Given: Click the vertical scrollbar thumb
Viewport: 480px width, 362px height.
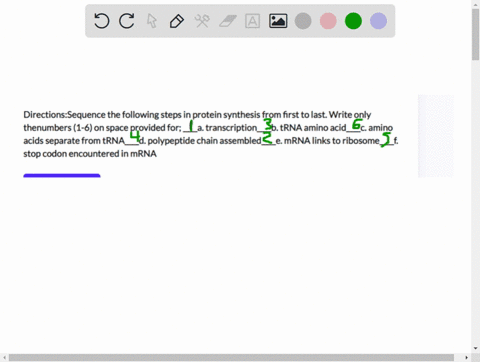Looking at the screenshot, I should point(475,35).
